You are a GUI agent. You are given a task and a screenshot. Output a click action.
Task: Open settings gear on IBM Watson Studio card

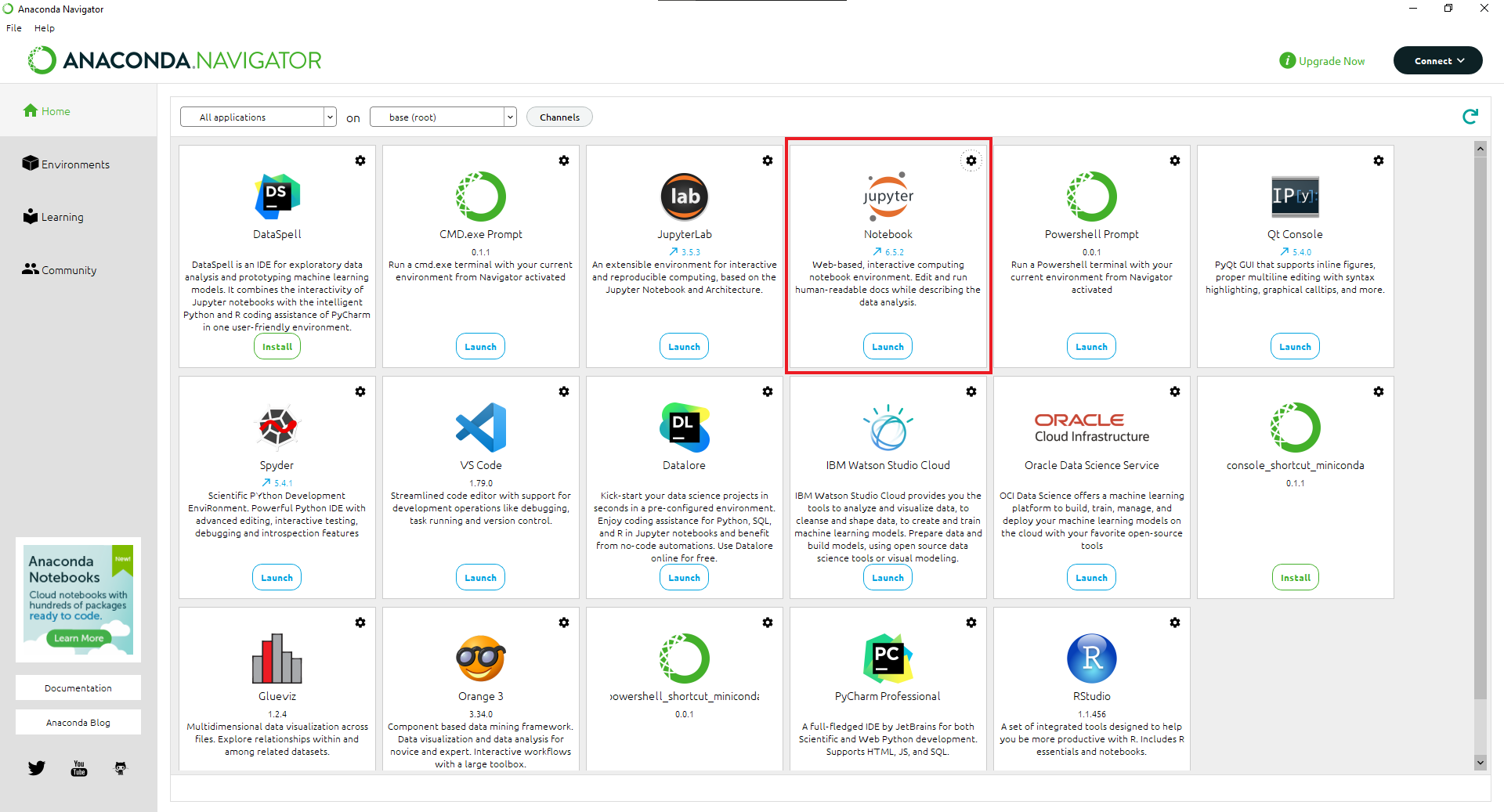click(x=971, y=392)
